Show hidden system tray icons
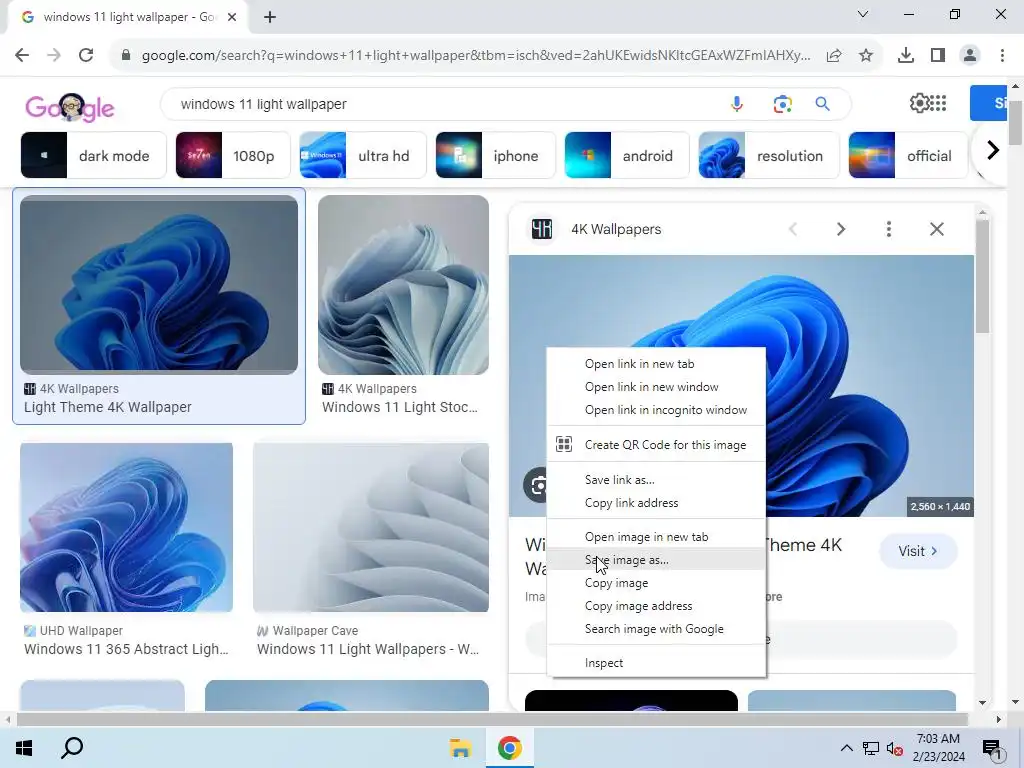 pos(846,748)
